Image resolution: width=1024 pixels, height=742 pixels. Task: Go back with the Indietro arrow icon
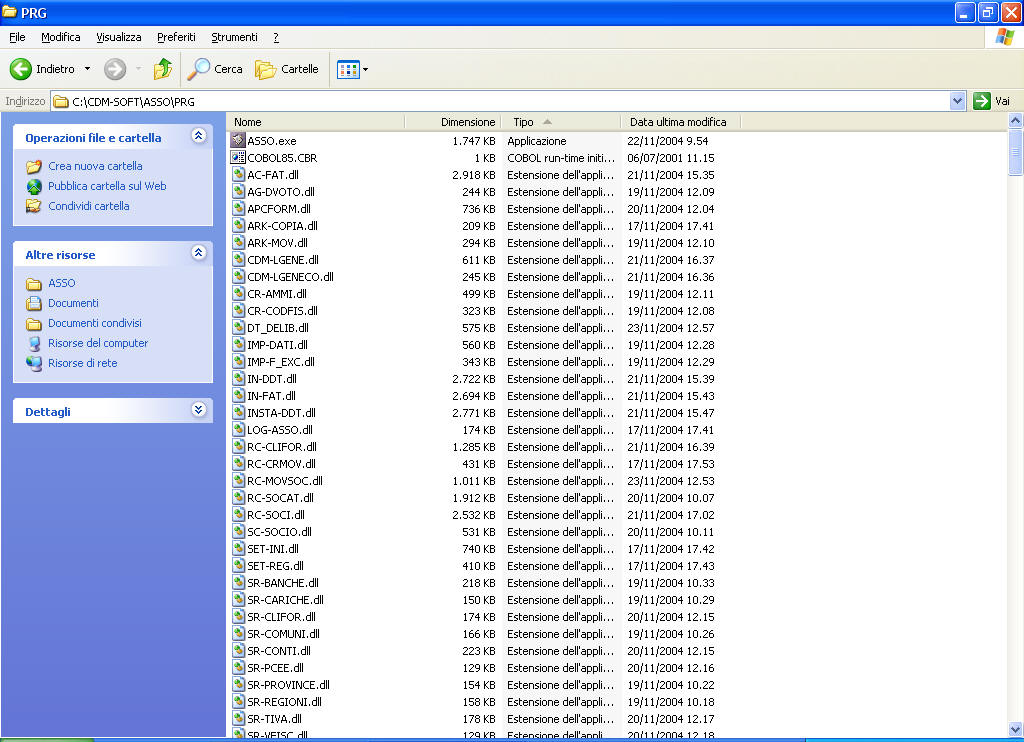pos(20,69)
